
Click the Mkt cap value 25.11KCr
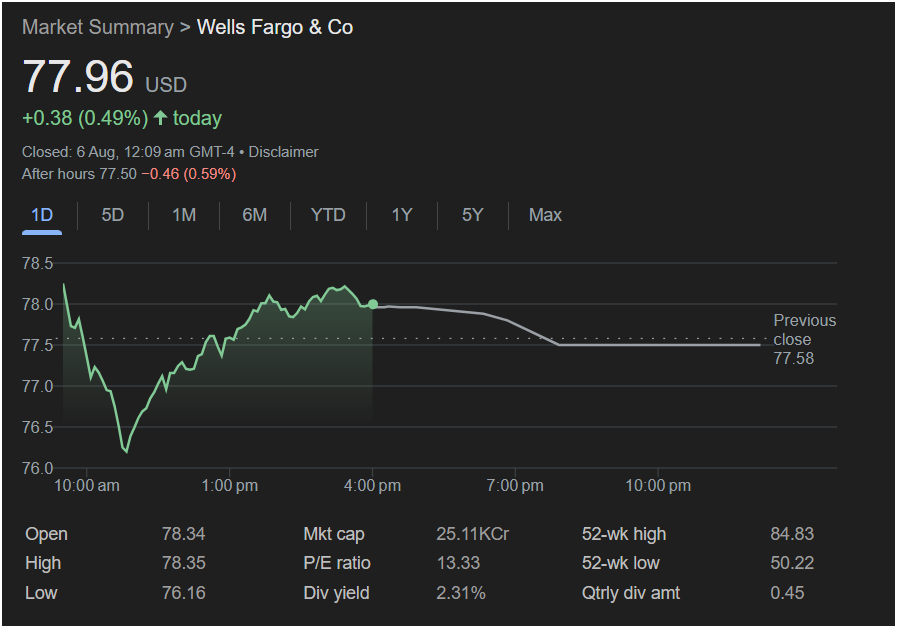click(472, 534)
